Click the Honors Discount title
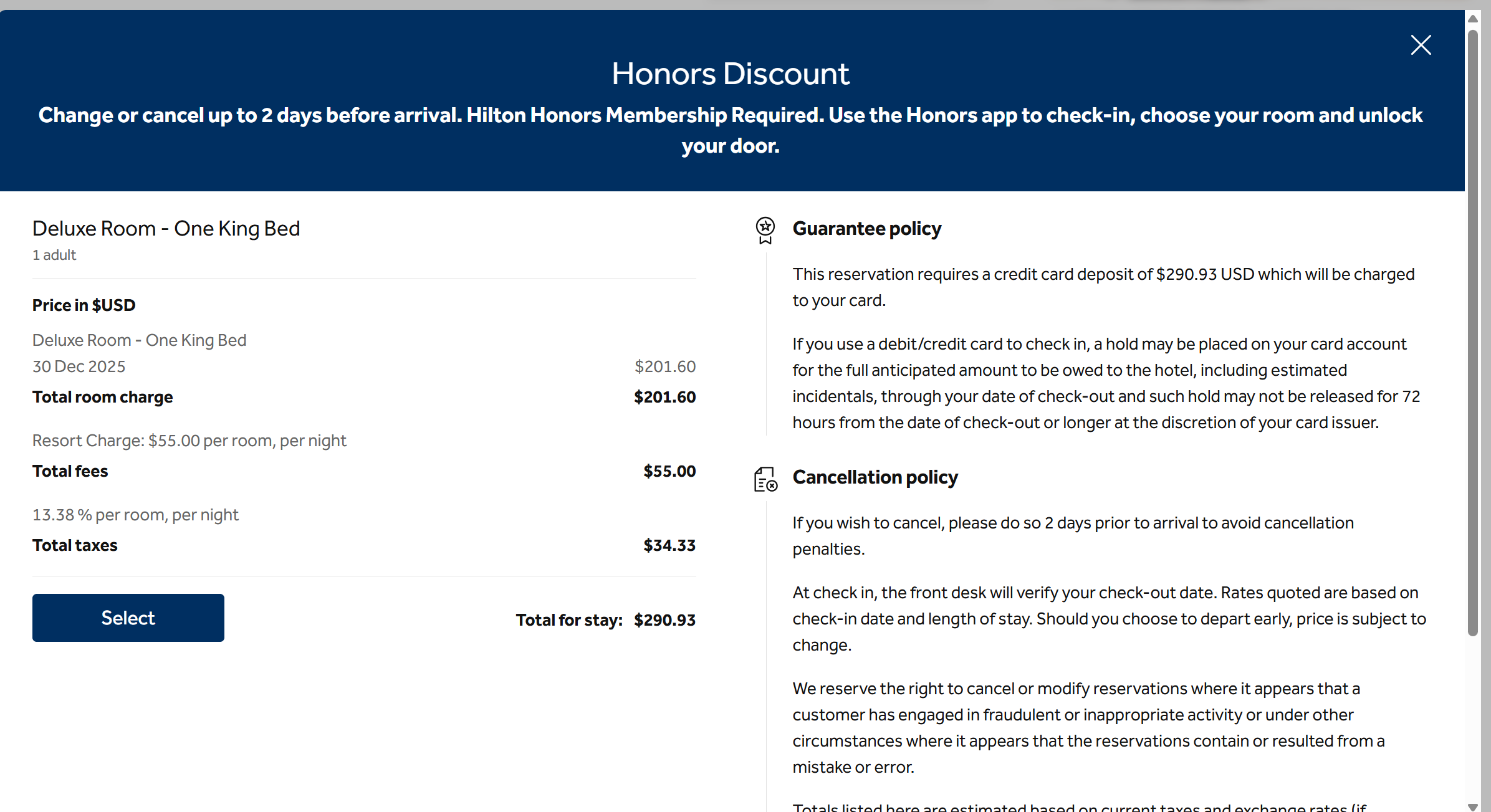The height and width of the screenshot is (812, 1491). tap(730, 74)
